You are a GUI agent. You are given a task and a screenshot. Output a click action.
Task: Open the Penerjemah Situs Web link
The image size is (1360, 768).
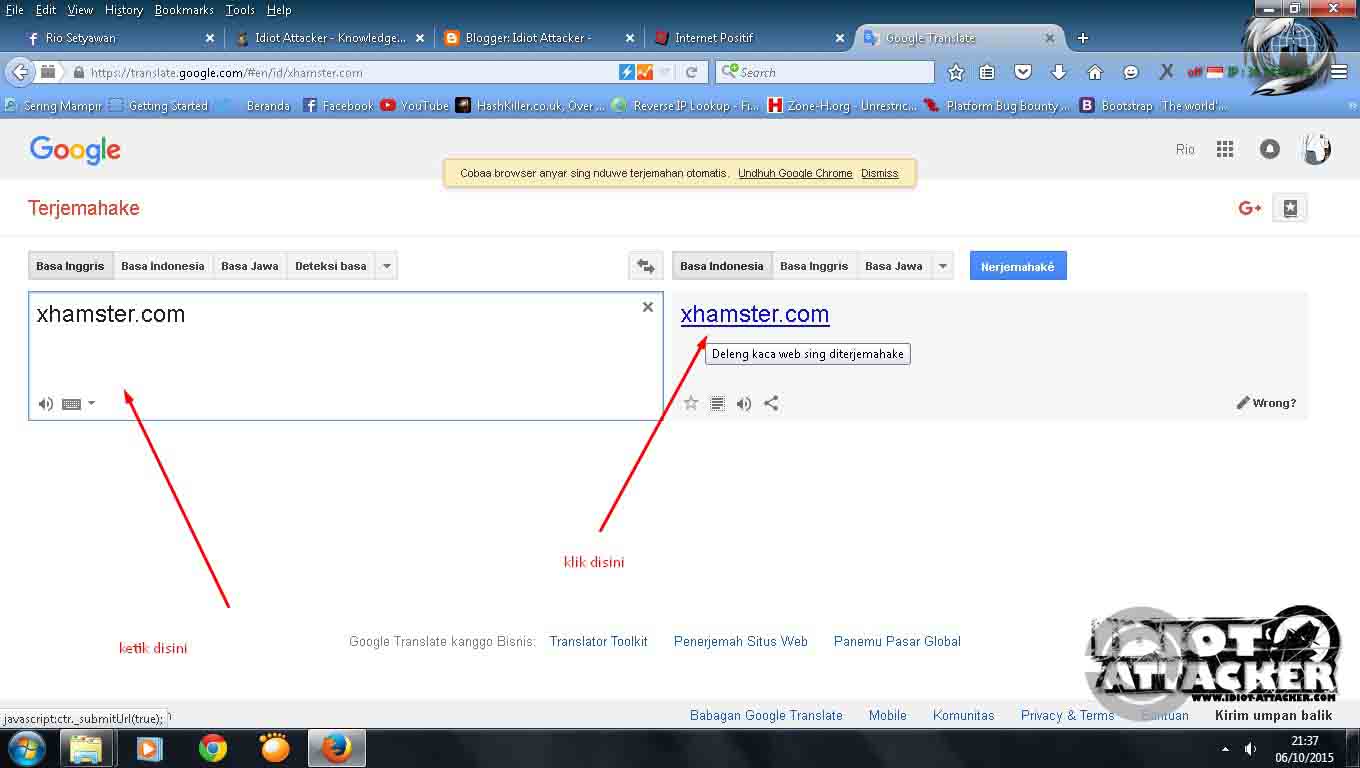click(741, 642)
